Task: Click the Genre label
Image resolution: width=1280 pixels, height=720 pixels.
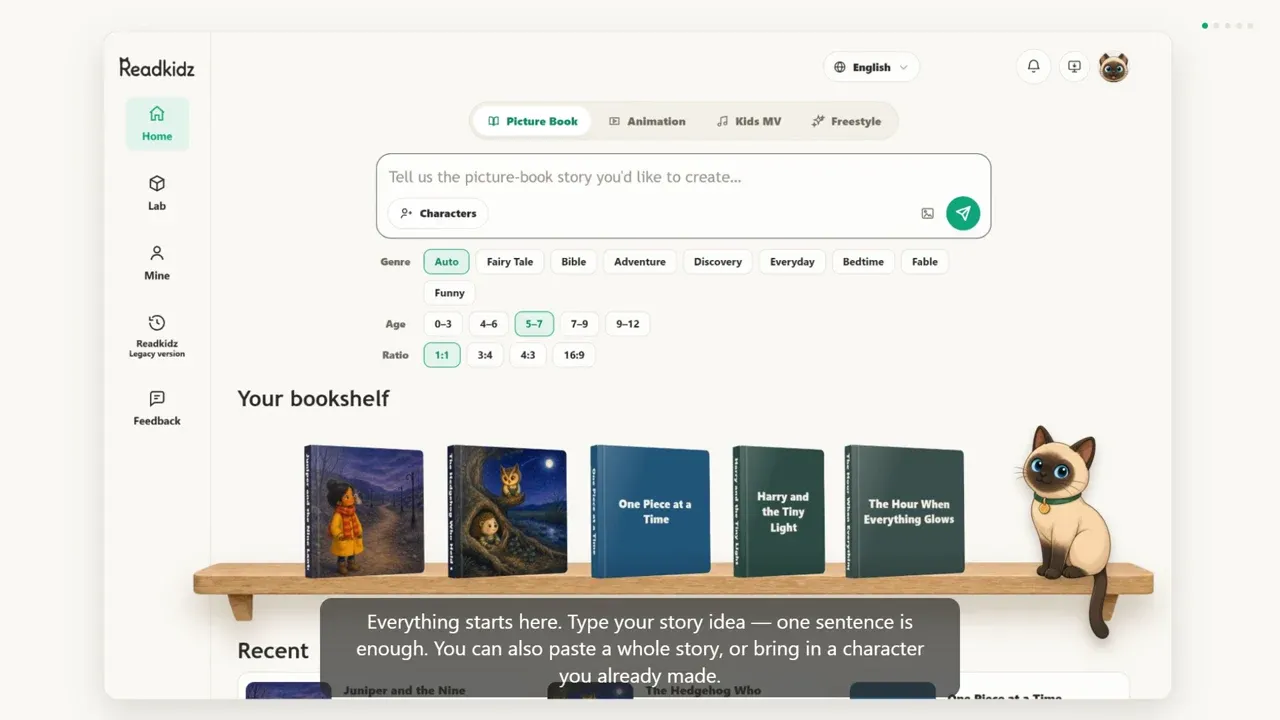Action: pyautogui.click(x=395, y=262)
